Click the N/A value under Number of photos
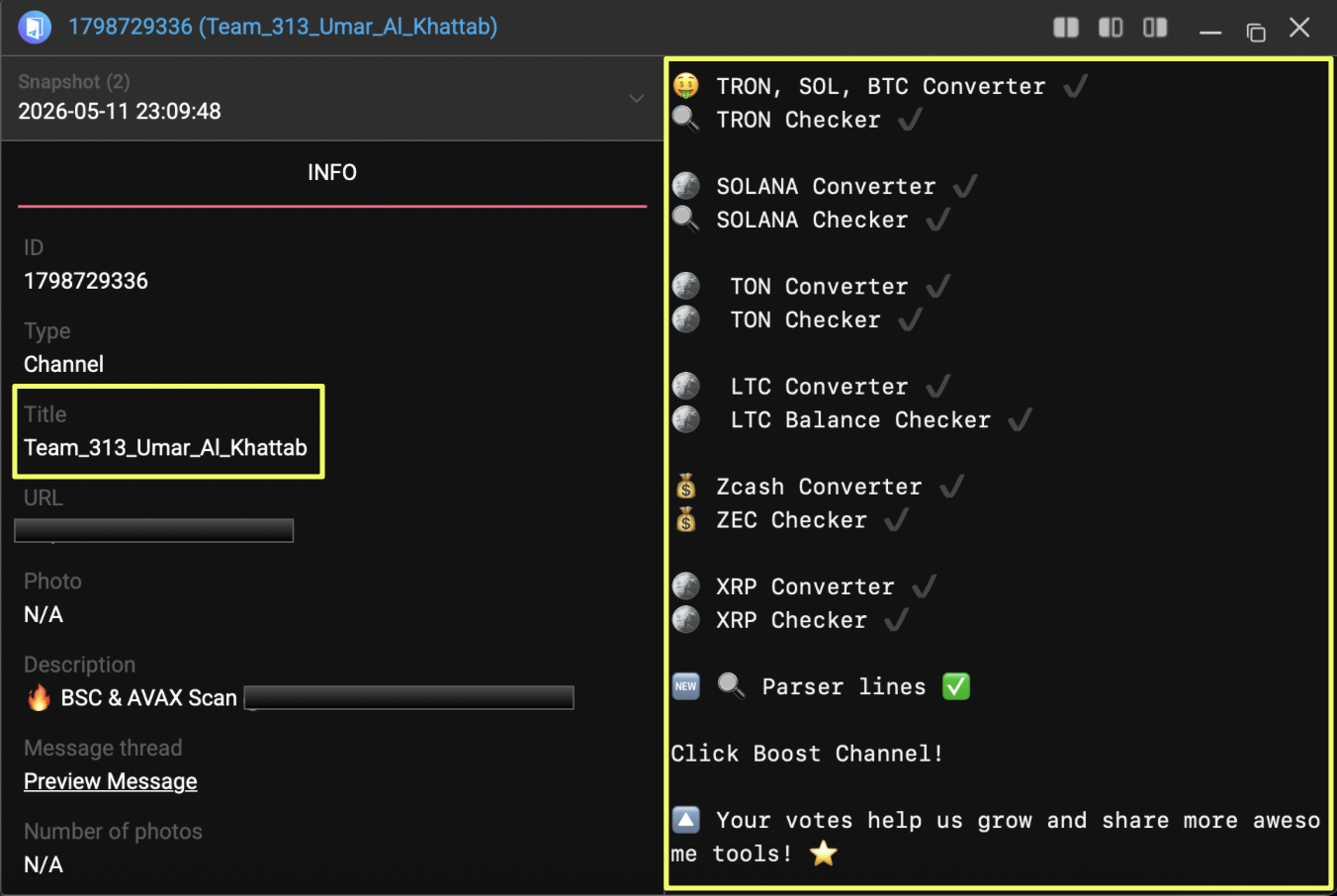Image resolution: width=1337 pixels, height=896 pixels. 44,864
